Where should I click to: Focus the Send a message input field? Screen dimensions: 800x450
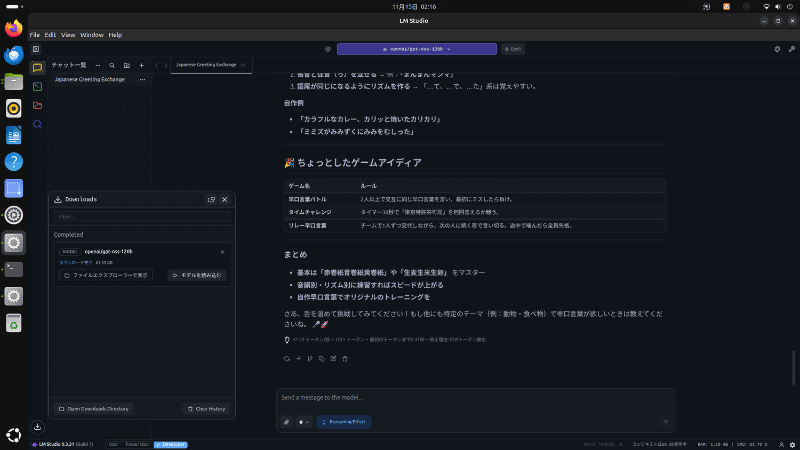[x=476, y=398]
